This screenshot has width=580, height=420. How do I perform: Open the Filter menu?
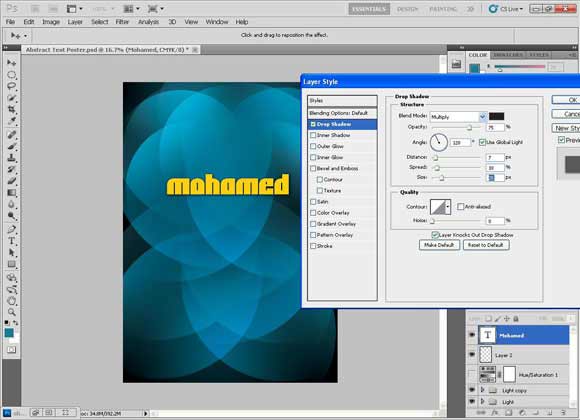[x=122, y=22]
